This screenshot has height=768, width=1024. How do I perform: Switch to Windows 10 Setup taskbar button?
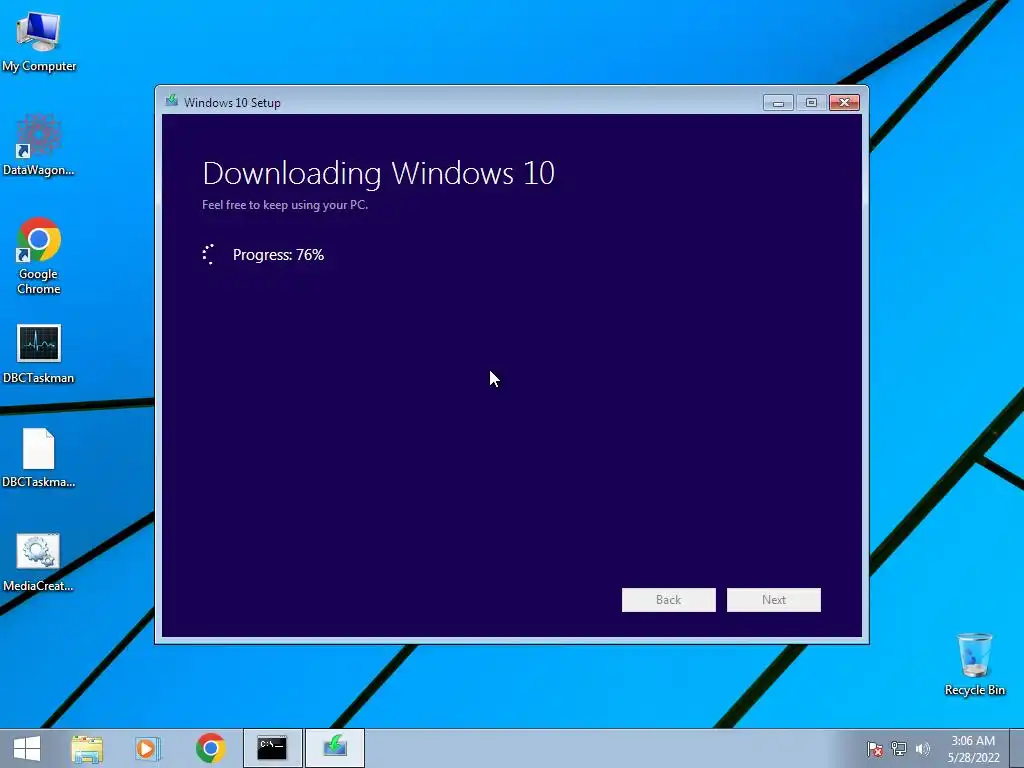click(334, 748)
